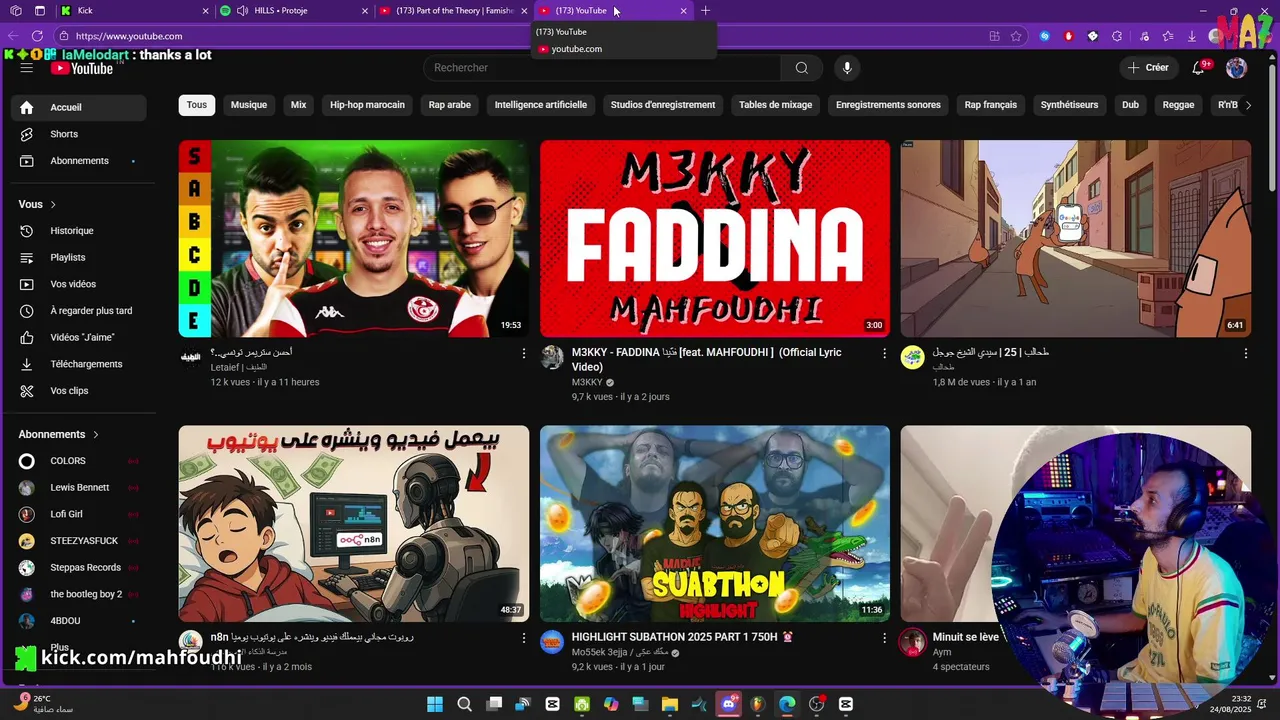Viewport: 1280px width, 720px height.
Task: Open the account avatar menu
Action: (1237, 68)
